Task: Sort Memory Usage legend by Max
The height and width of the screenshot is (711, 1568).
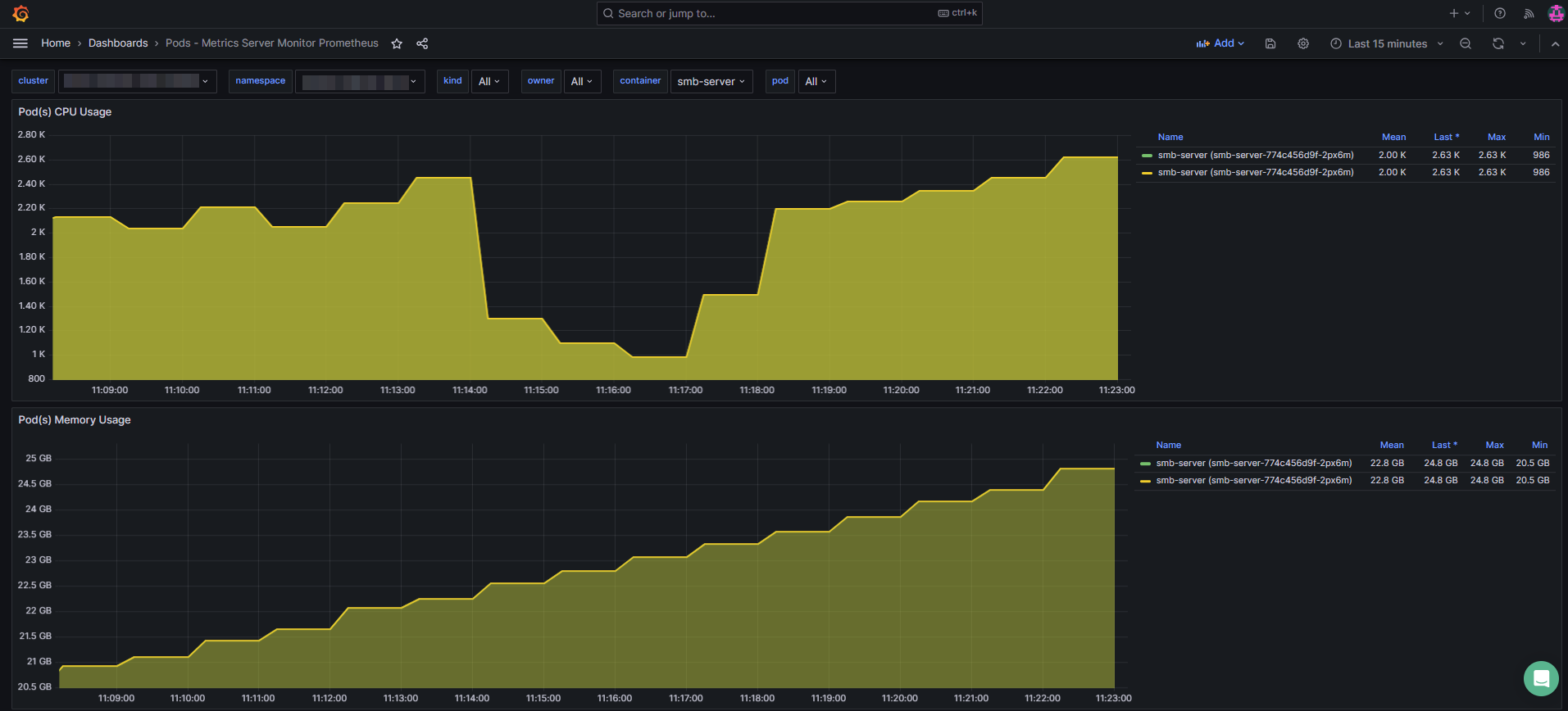Action: click(1495, 445)
